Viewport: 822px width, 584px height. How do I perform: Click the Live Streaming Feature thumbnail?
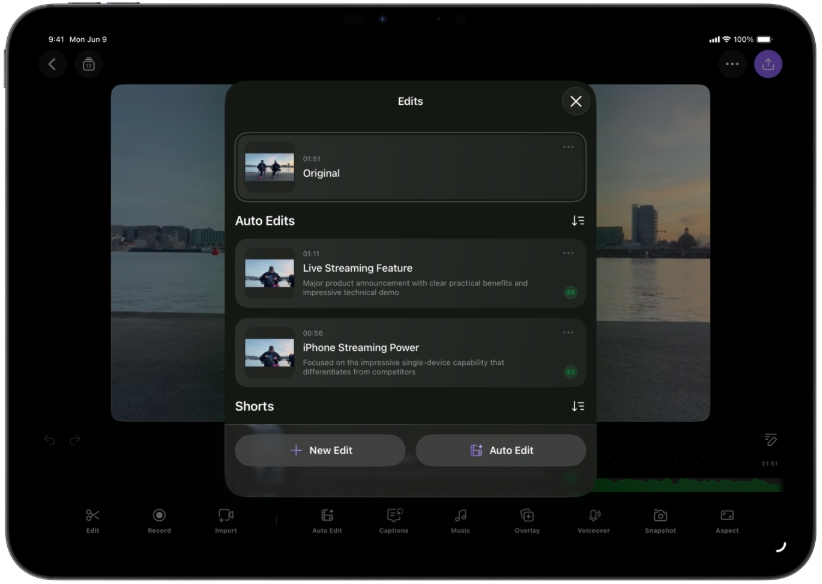coord(269,273)
